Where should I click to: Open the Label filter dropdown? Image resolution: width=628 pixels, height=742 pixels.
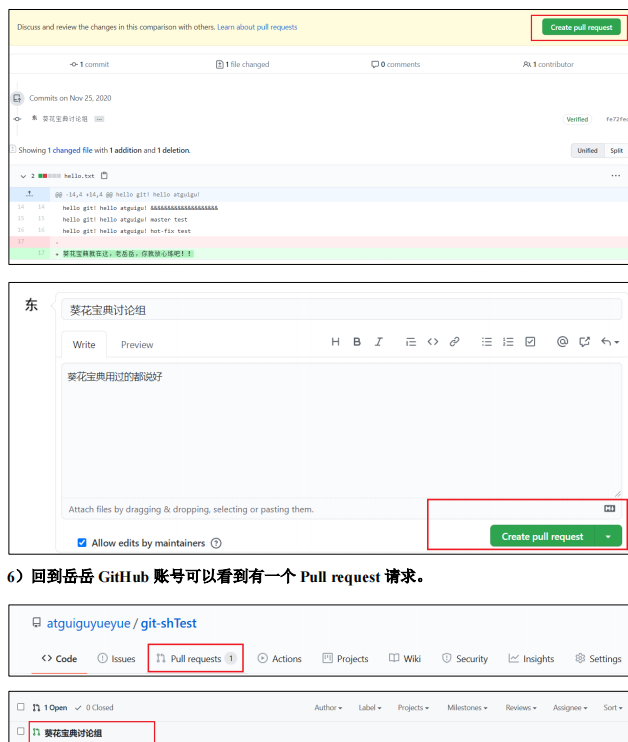pos(370,707)
